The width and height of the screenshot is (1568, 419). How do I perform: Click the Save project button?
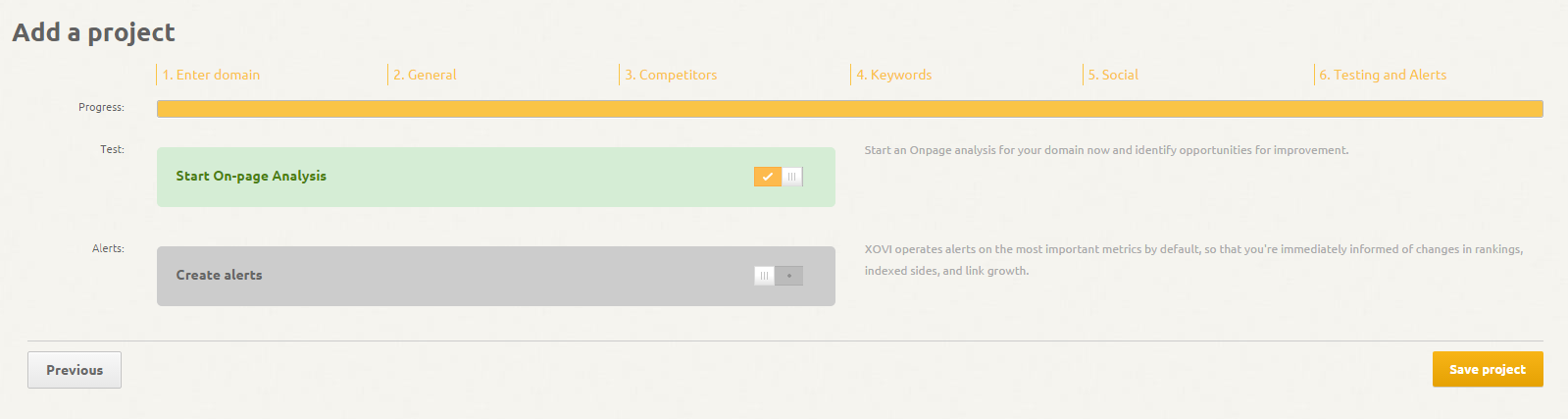(1488, 369)
